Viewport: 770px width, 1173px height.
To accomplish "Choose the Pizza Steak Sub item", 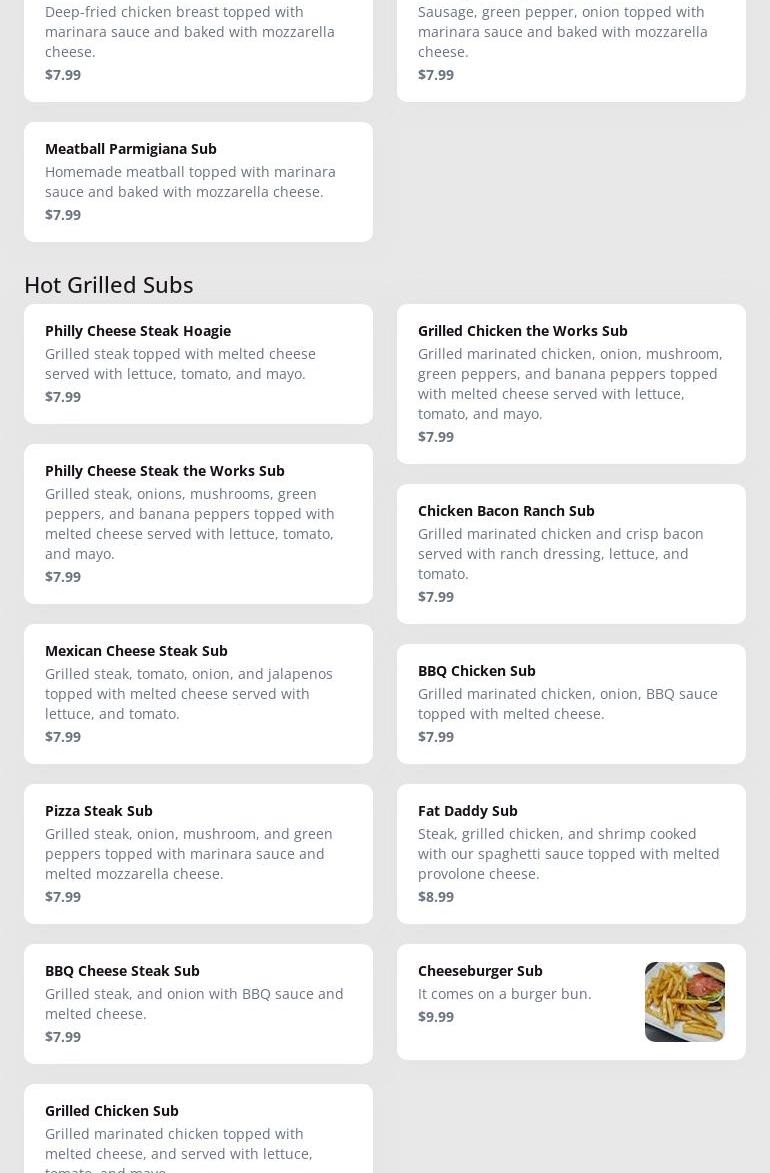I will tap(198, 854).
